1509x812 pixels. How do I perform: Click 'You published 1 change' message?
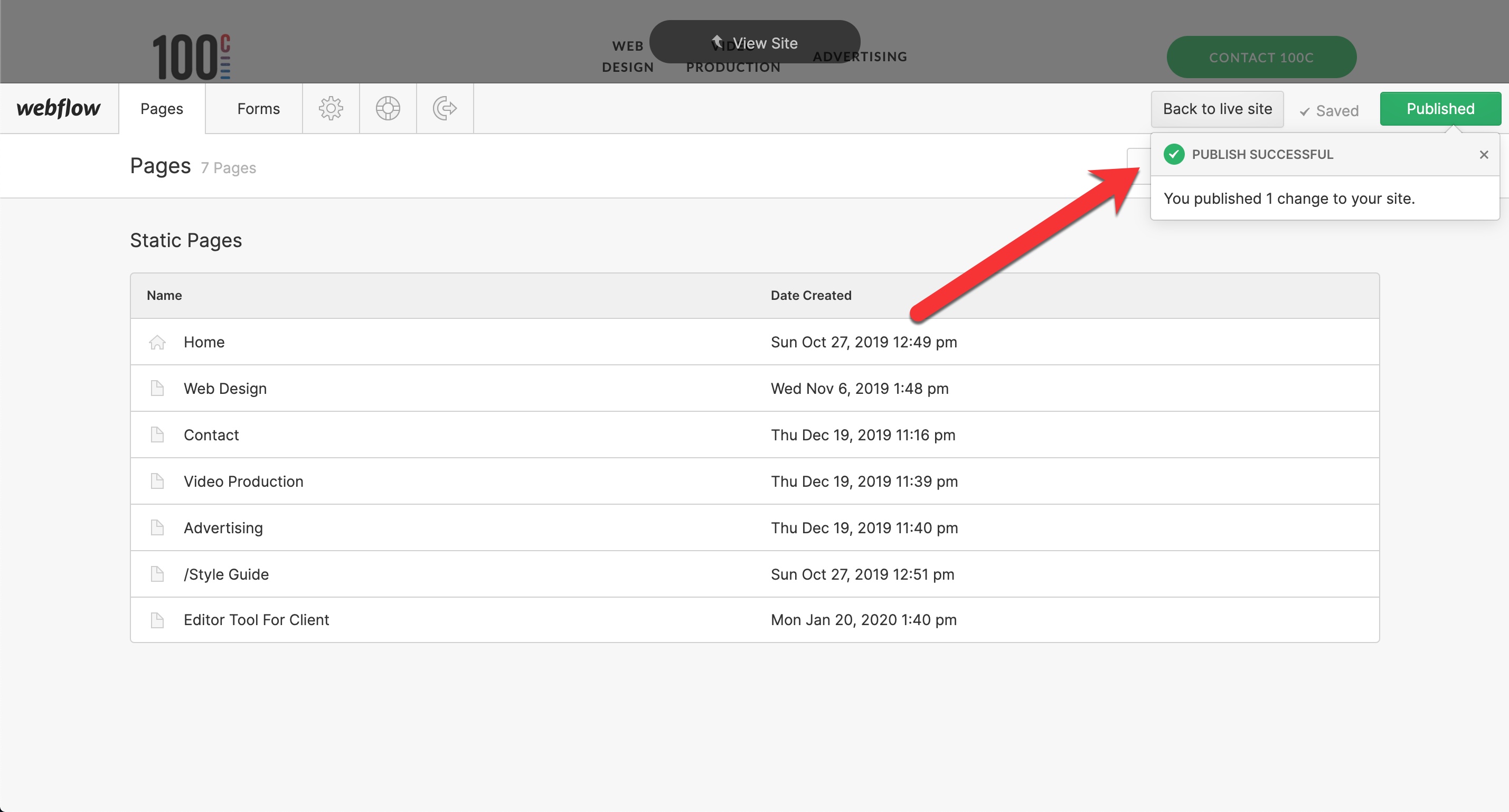[x=1289, y=199]
